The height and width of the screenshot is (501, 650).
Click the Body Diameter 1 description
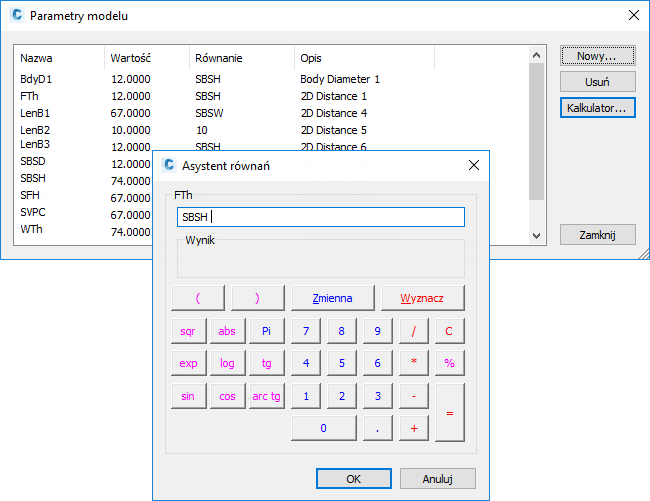pos(340,79)
